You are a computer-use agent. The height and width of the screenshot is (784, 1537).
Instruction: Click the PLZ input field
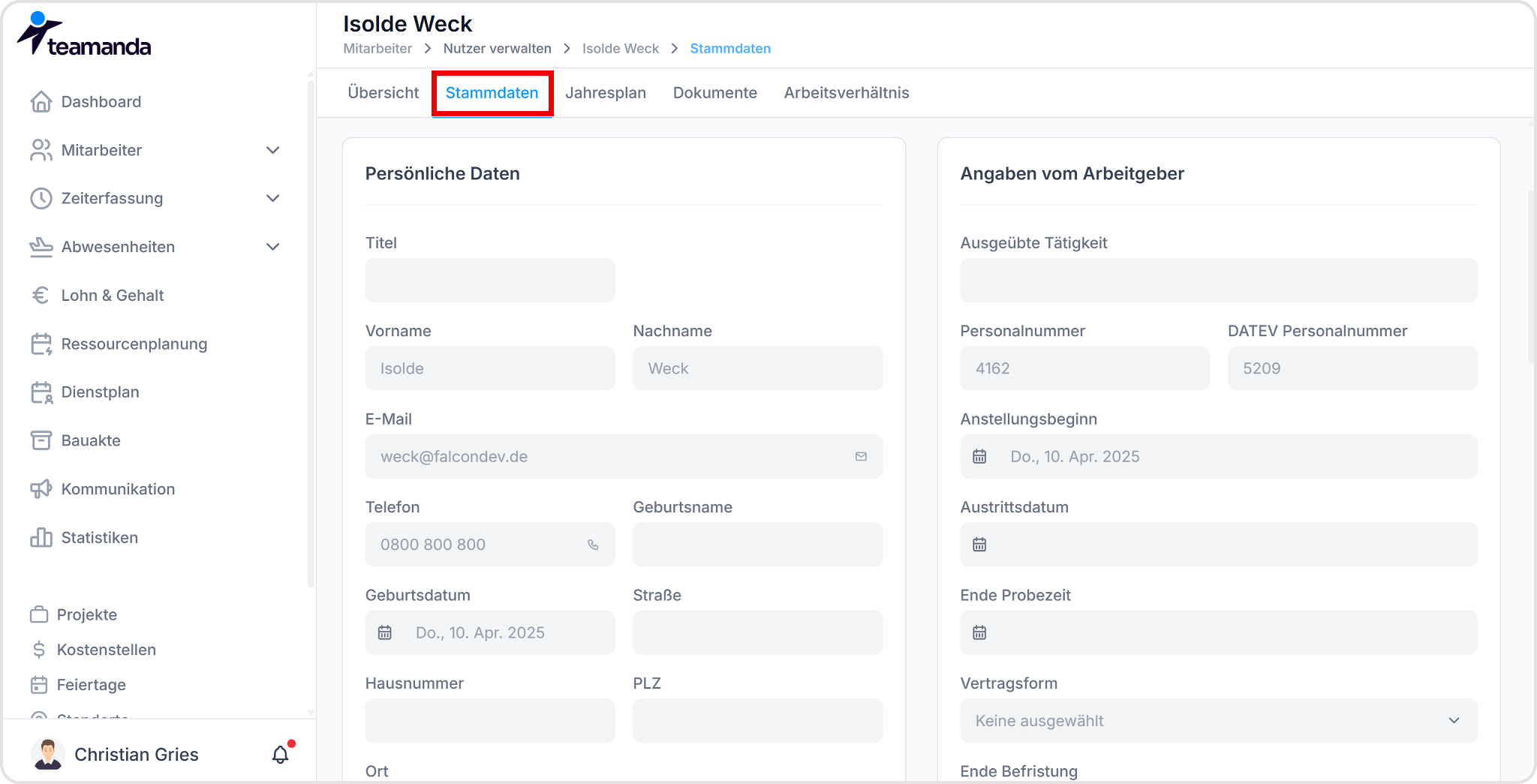(758, 720)
